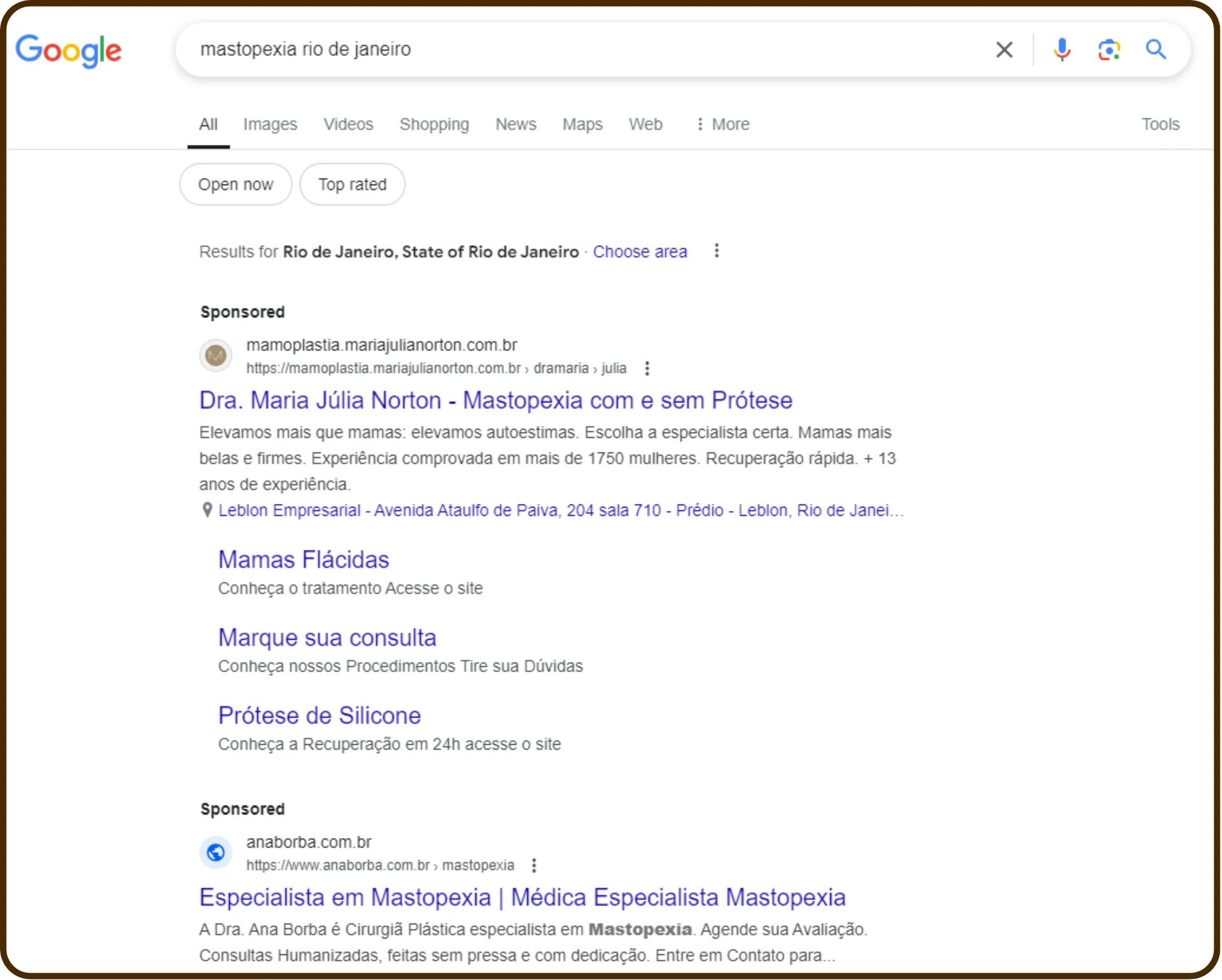Toggle the Top rated filter chip

[352, 185]
